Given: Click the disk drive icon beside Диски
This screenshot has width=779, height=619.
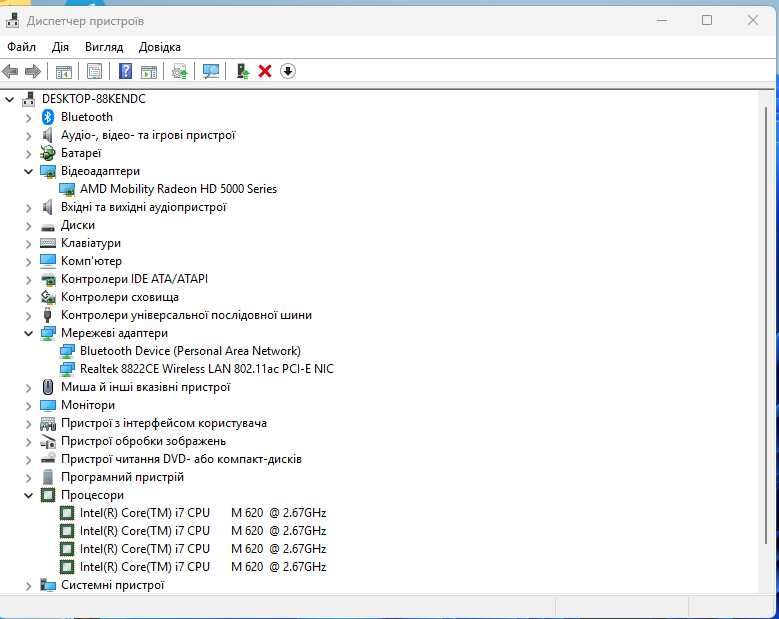Looking at the screenshot, I should [x=48, y=226].
